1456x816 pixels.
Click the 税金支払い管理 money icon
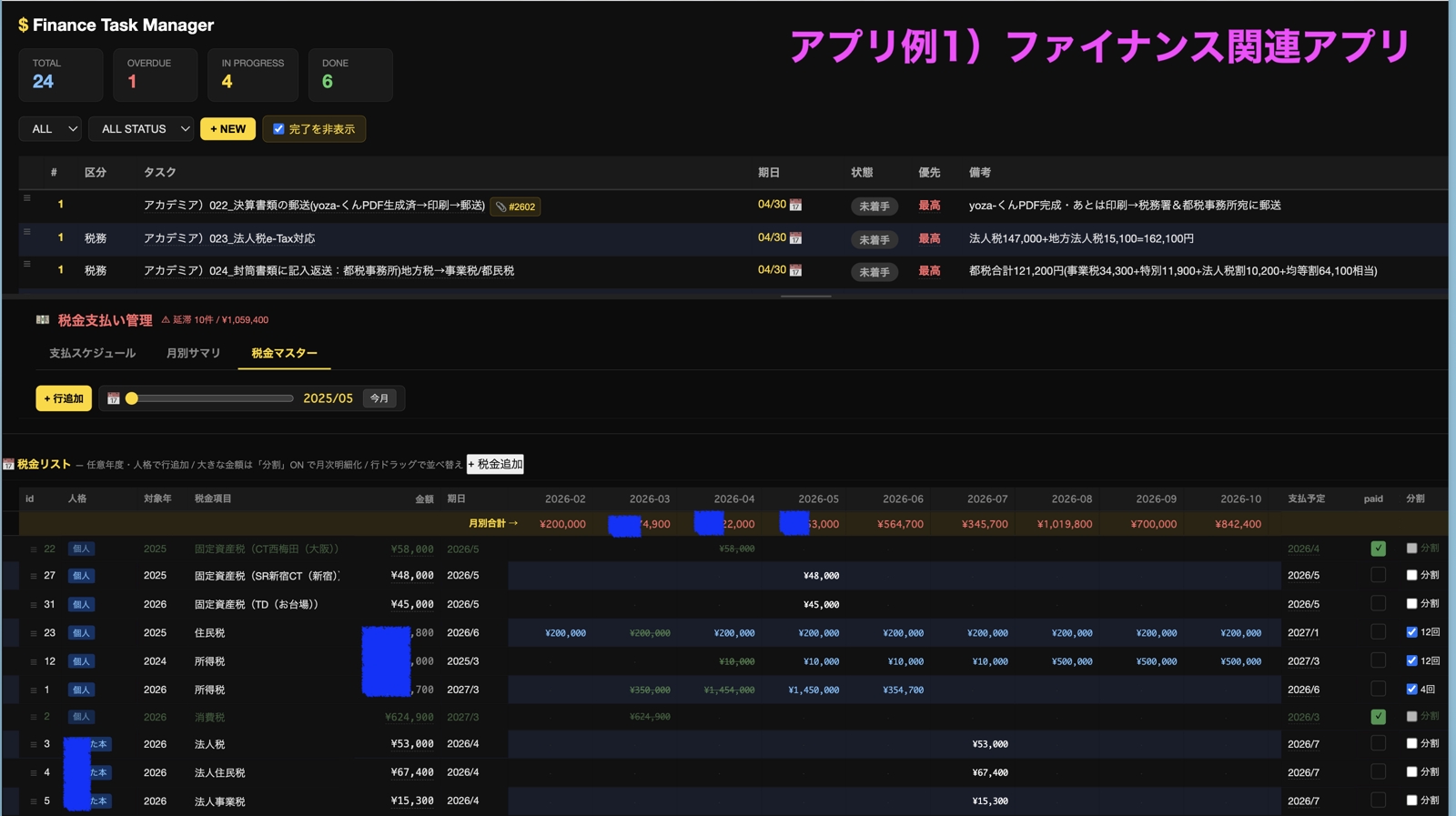[x=43, y=319]
